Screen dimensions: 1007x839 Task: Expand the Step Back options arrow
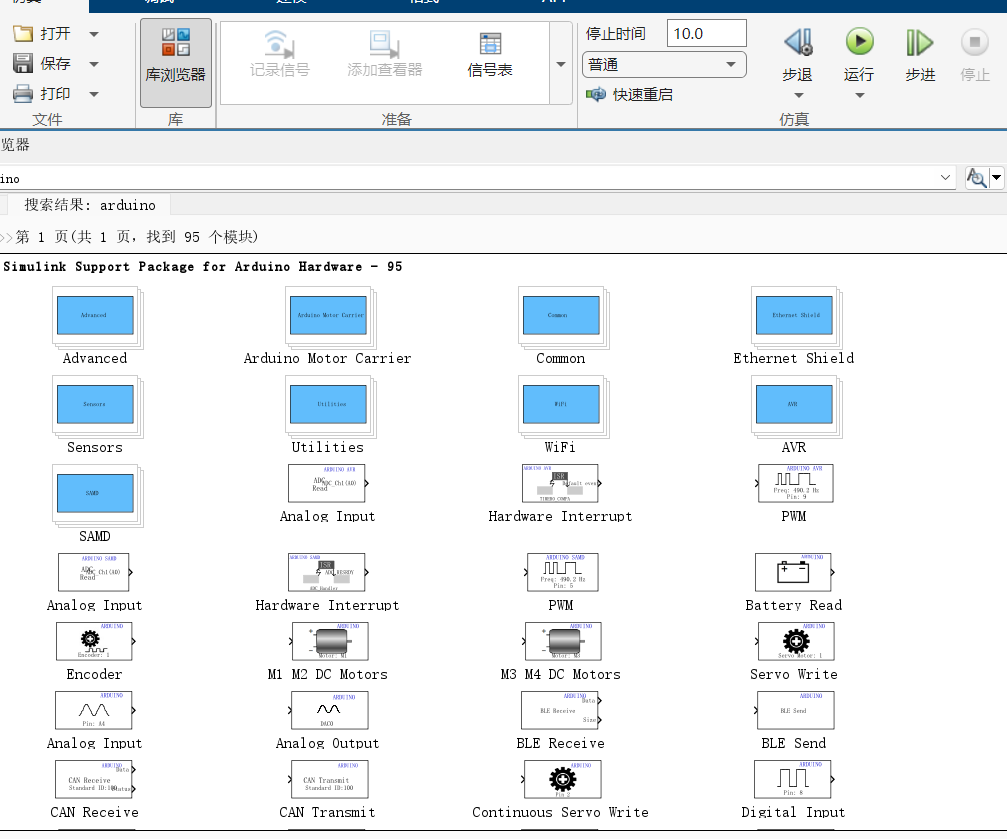click(798, 95)
